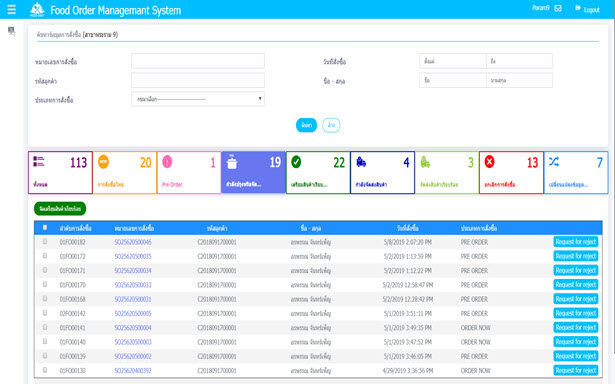Open order link SO2562050034
The width and height of the screenshot is (615, 384).
(x=133, y=271)
